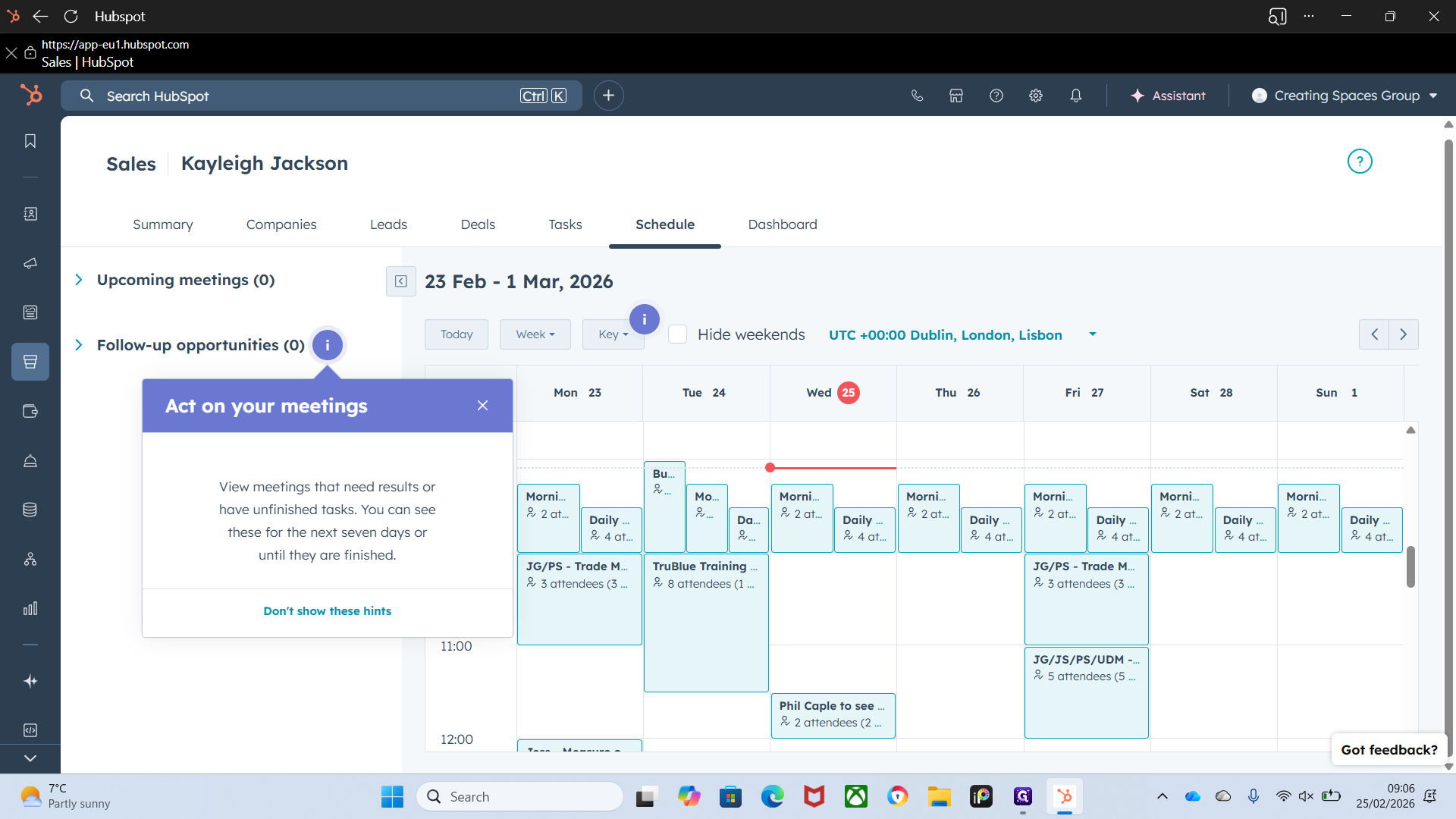Image resolution: width=1456 pixels, height=819 pixels.
Task: Click the HubSpot sprocket logo in navigation
Action: (x=31, y=95)
